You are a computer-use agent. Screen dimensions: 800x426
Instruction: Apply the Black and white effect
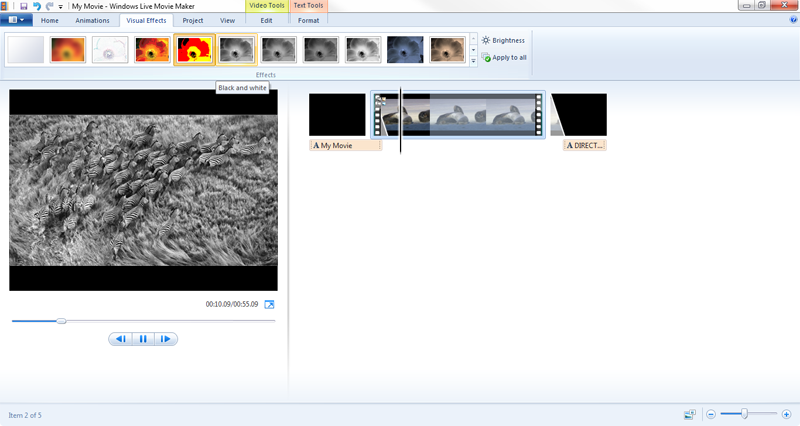237,49
